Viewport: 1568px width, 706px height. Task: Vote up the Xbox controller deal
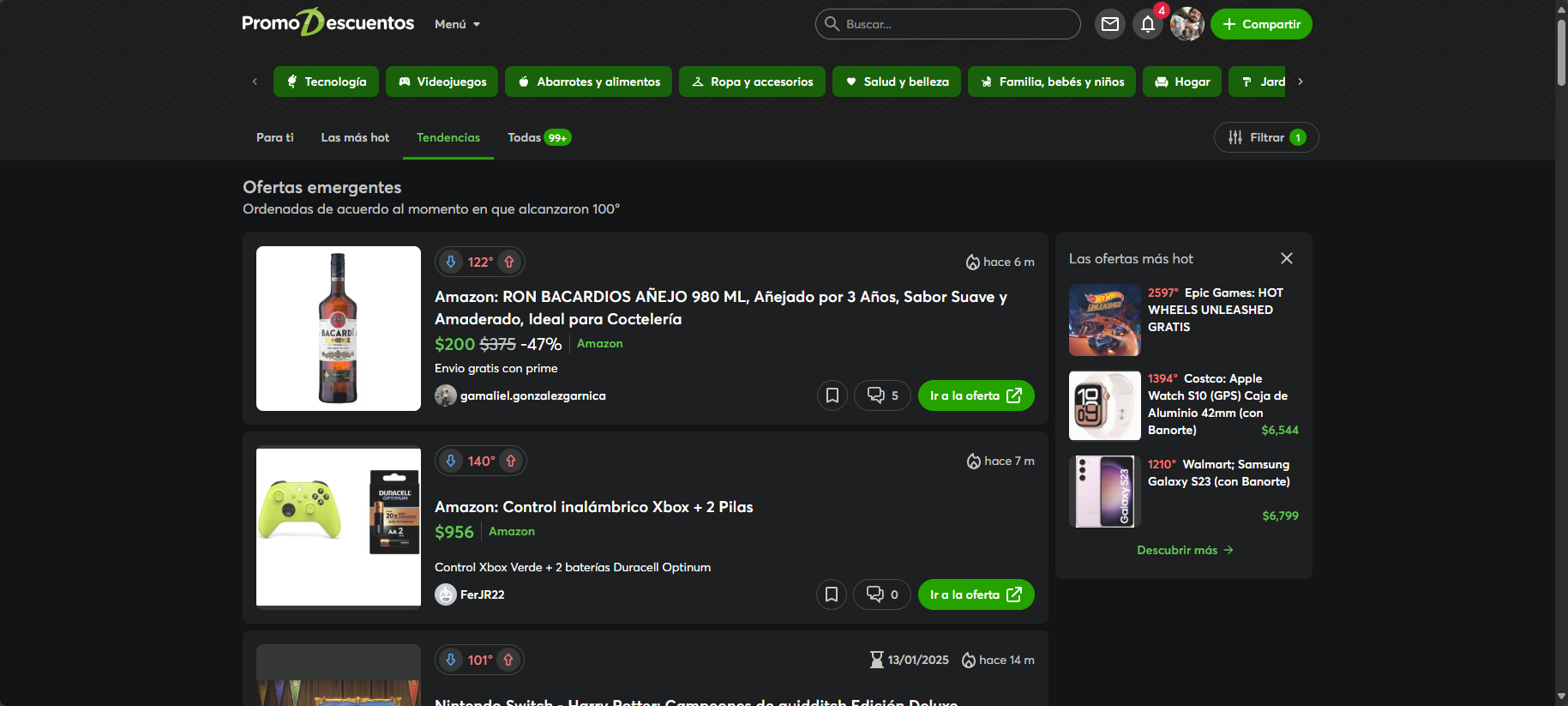(511, 461)
